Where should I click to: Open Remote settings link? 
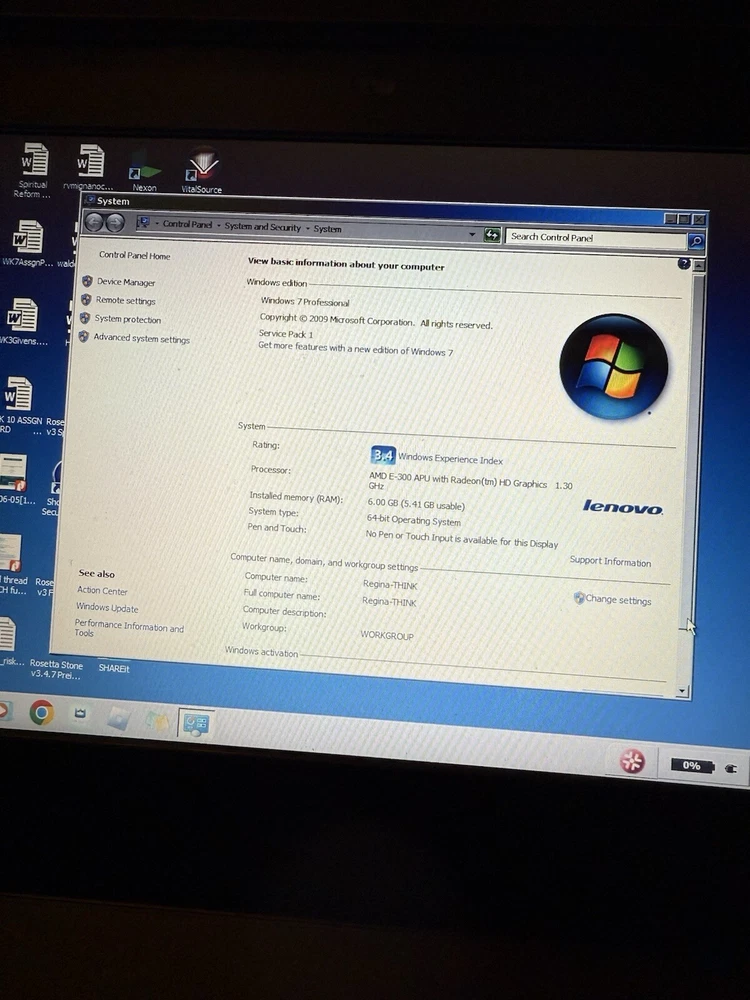[126, 301]
